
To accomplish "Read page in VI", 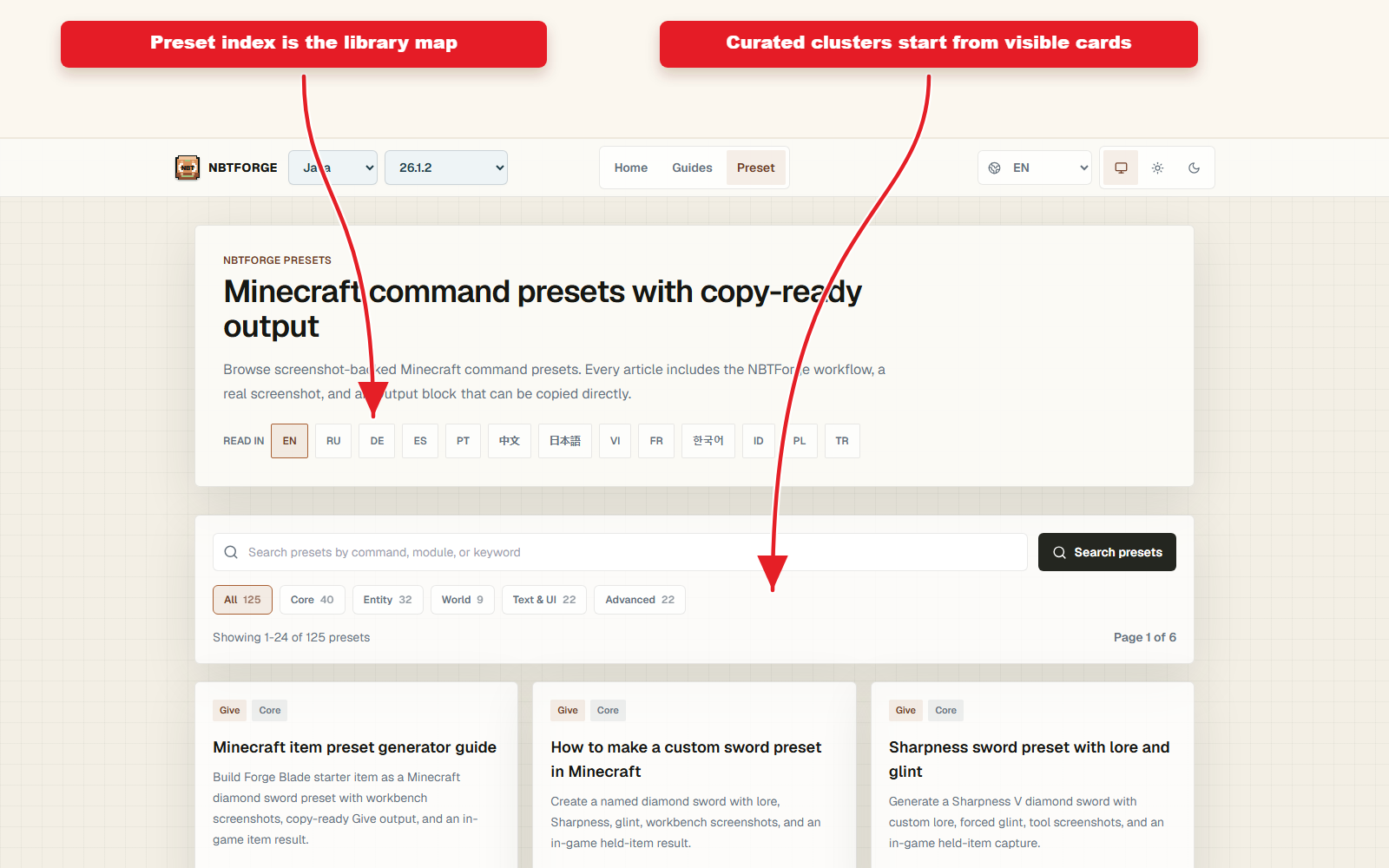I will pos(615,441).
